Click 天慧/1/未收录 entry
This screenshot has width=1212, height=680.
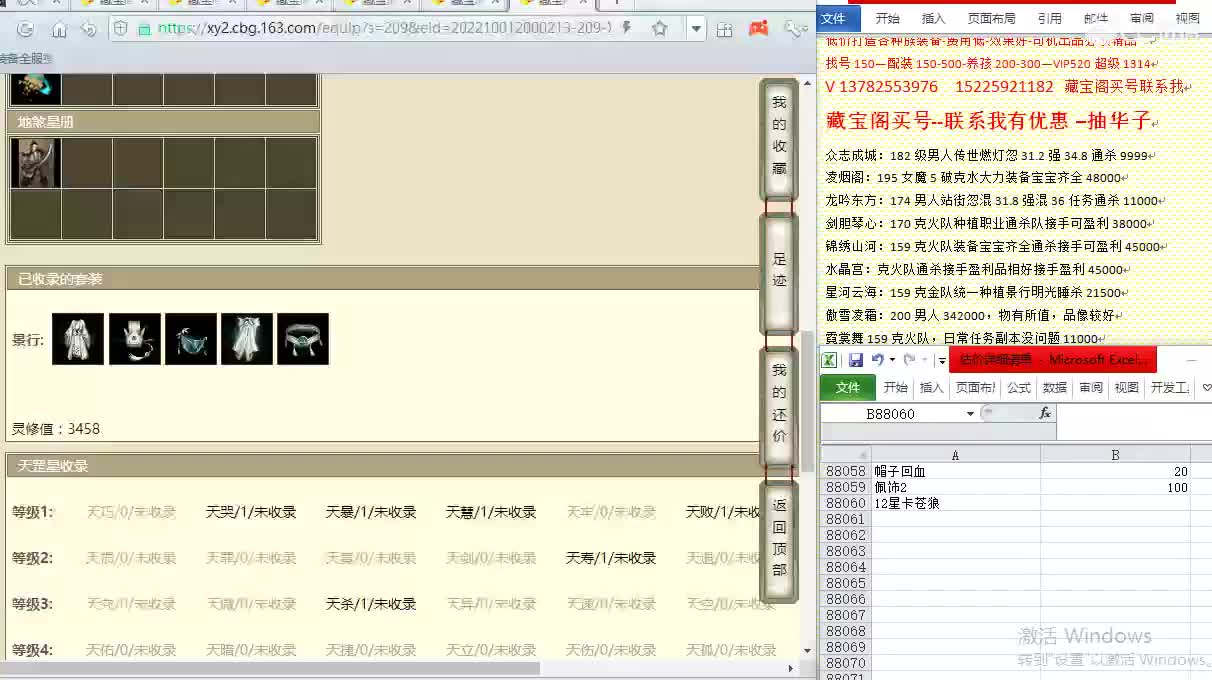pyautogui.click(x=491, y=512)
